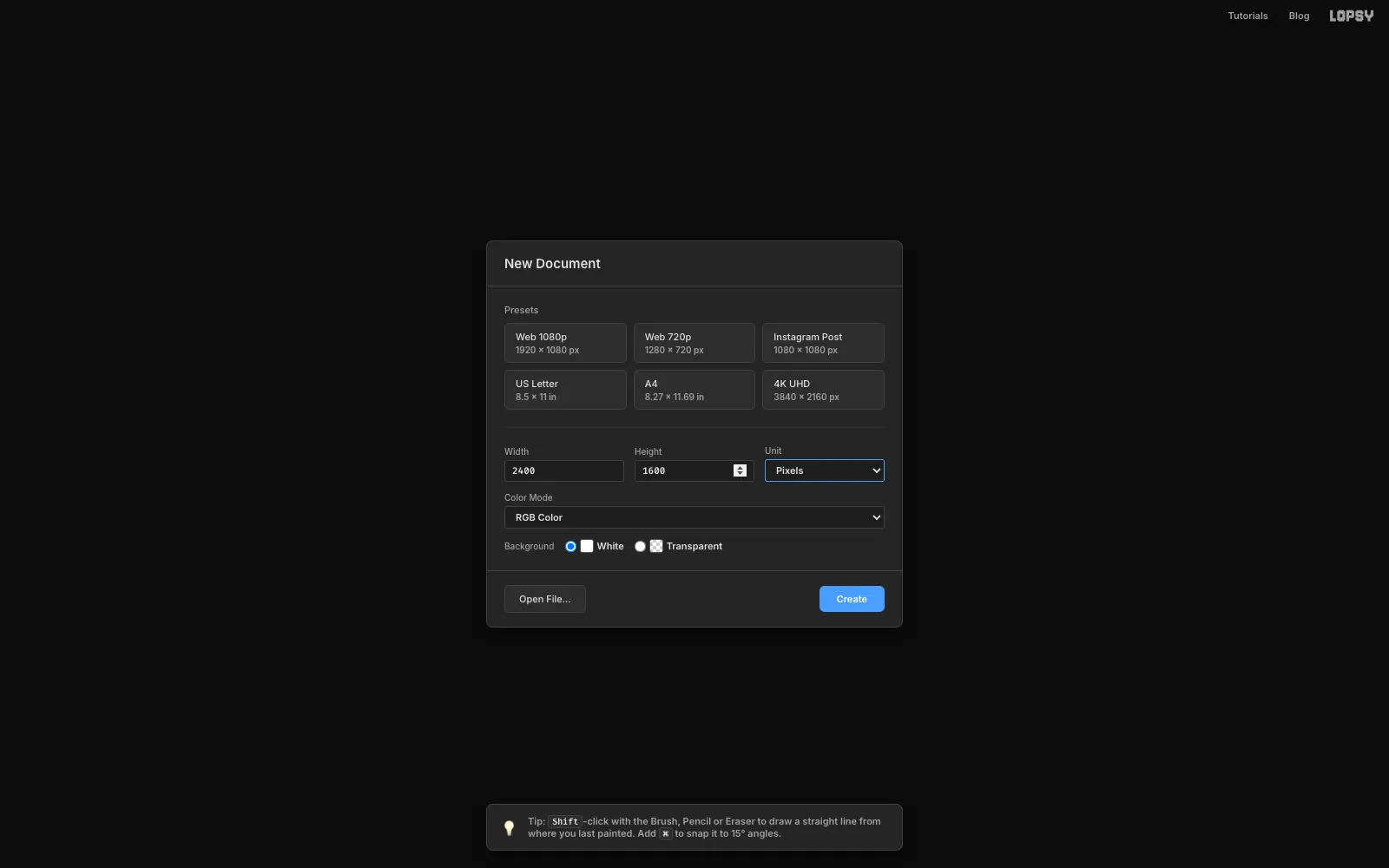Choose the Instagram Post preset
The height and width of the screenshot is (868, 1389).
pyautogui.click(x=823, y=343)
